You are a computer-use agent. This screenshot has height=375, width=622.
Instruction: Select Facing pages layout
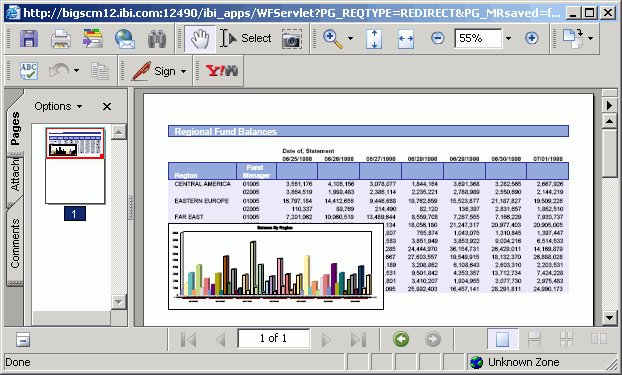coord(599,339)
